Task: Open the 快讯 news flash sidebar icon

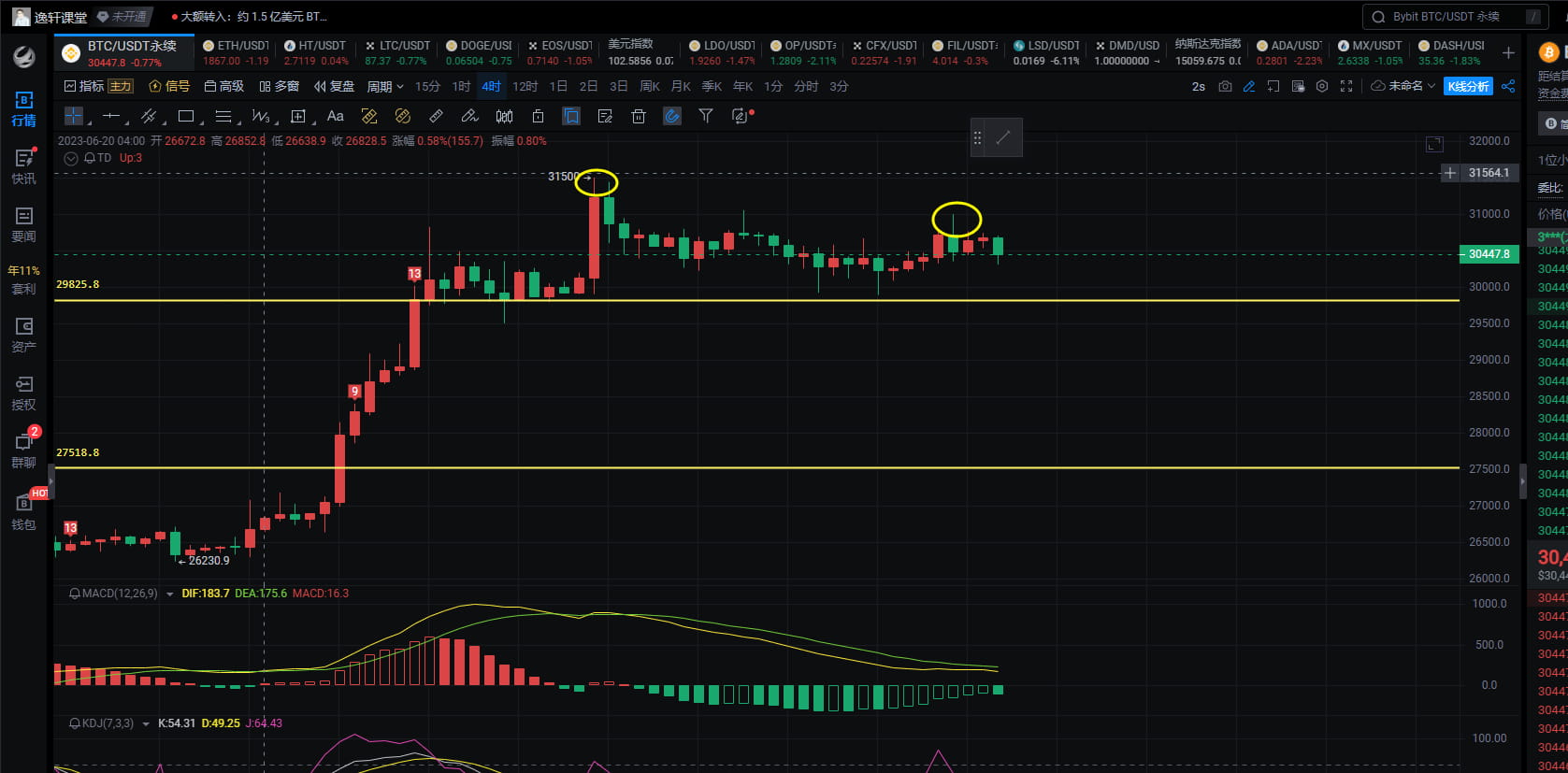Action: click(24, 166)
